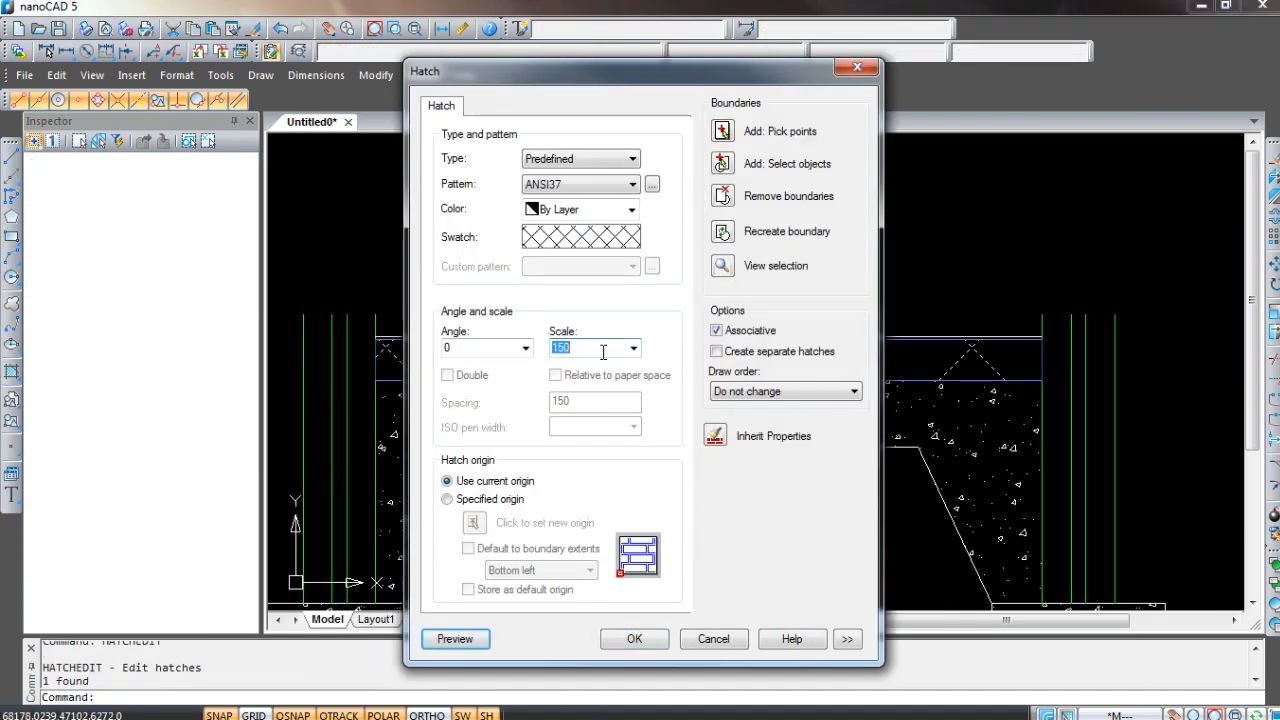Select the Text tool in left toolbar
The image size is (1280, 720).
(x=11, y=495)
